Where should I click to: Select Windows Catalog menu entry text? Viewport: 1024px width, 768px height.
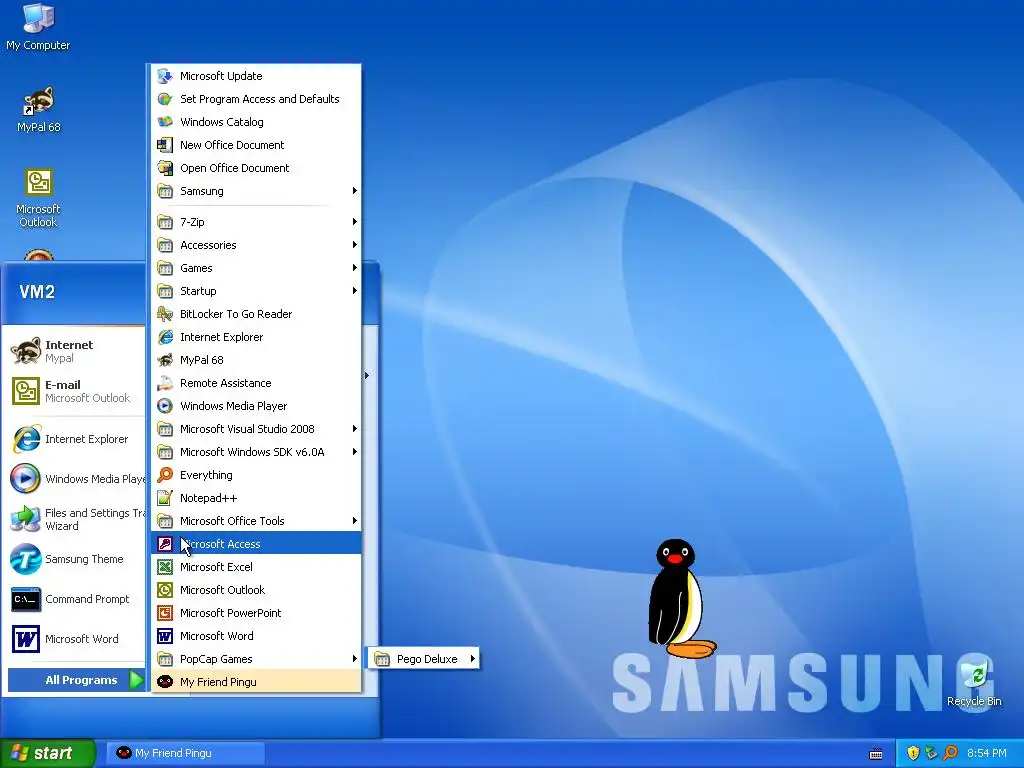click(x=222, y=122)
